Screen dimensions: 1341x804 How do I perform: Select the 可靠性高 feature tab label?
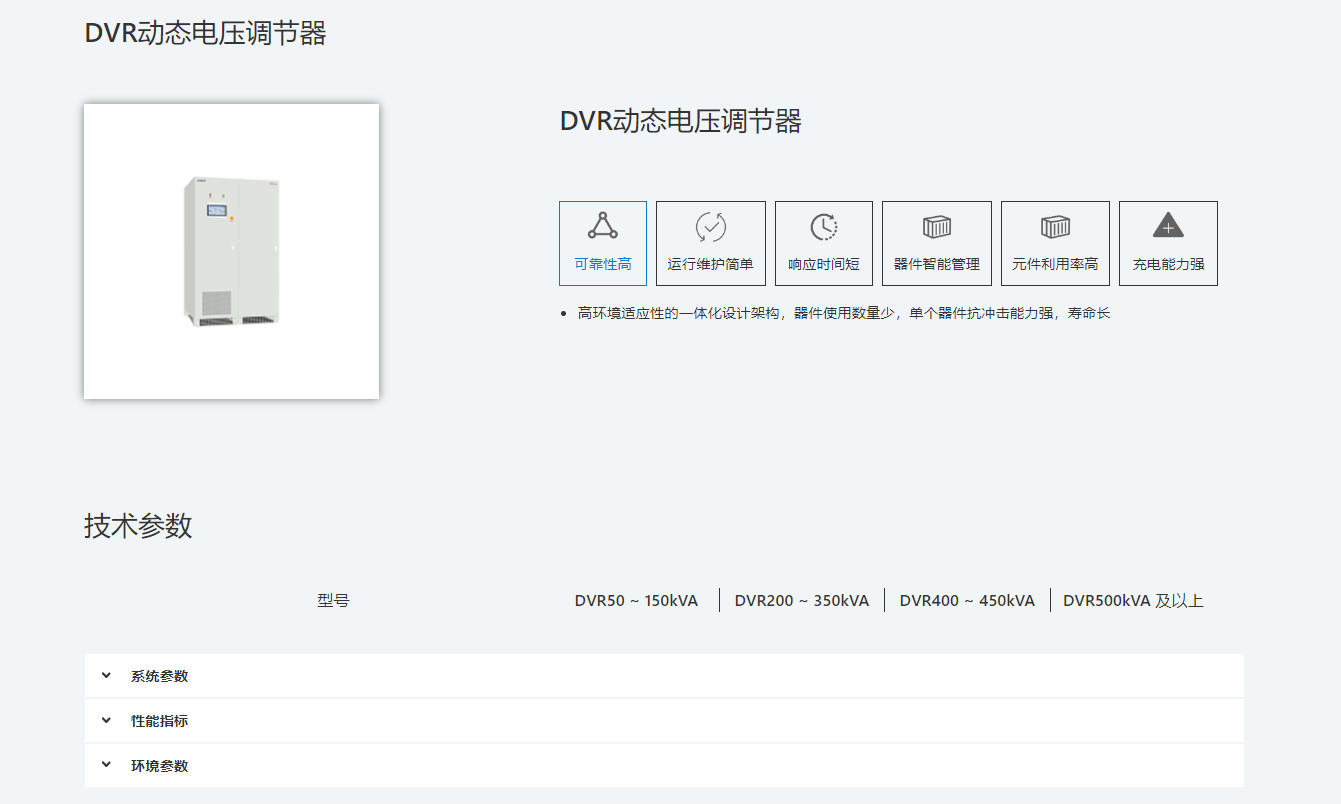(x=602, y=265)
